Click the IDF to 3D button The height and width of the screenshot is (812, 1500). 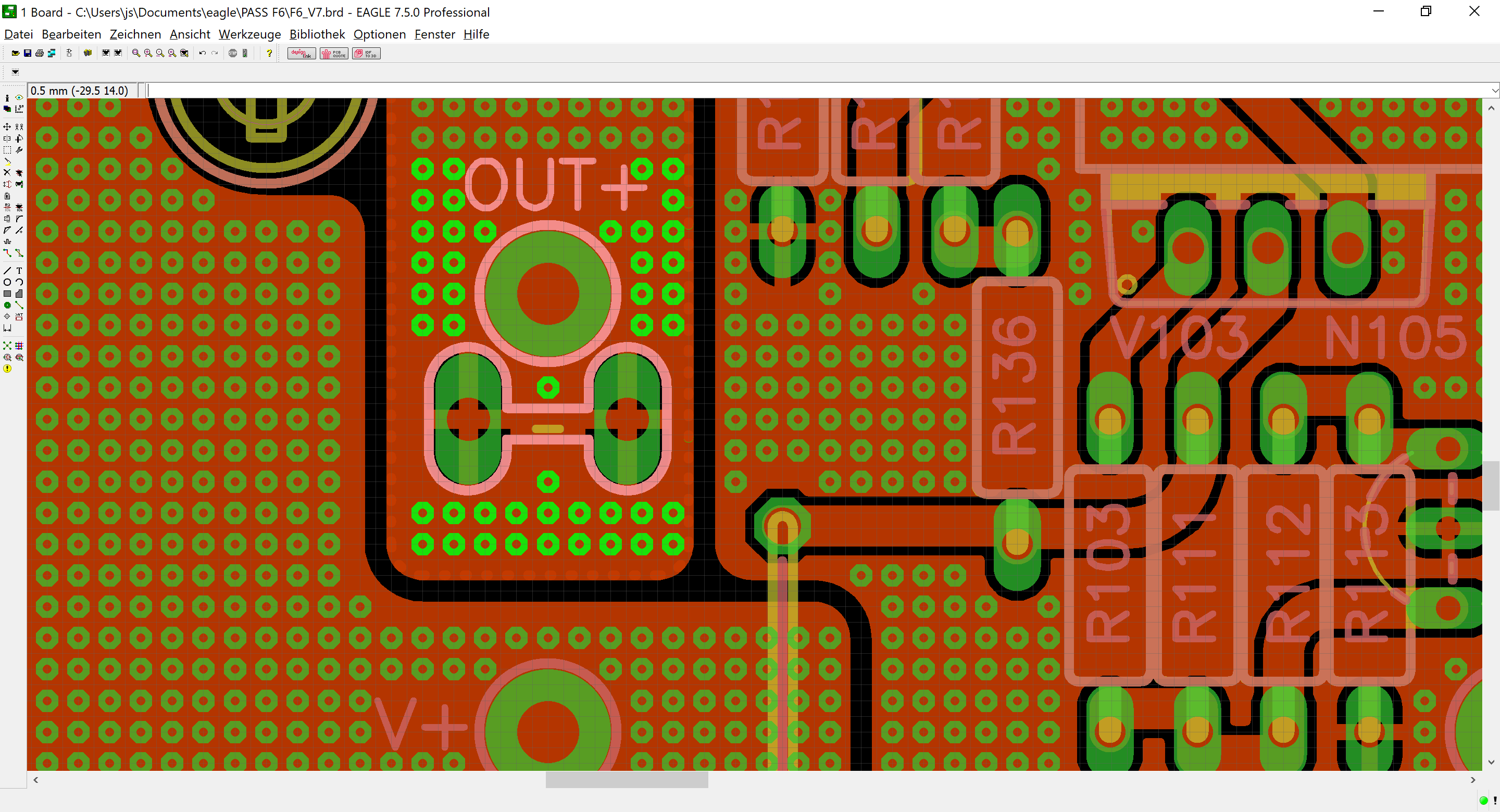366,54
